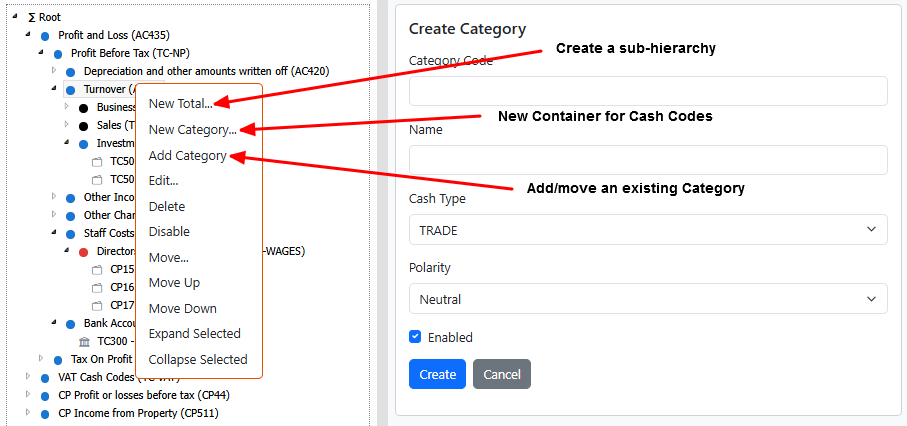907x426 pixels.
Task: Open the Polarity dropdown showing Neutral
Action: tap(648, 299)
